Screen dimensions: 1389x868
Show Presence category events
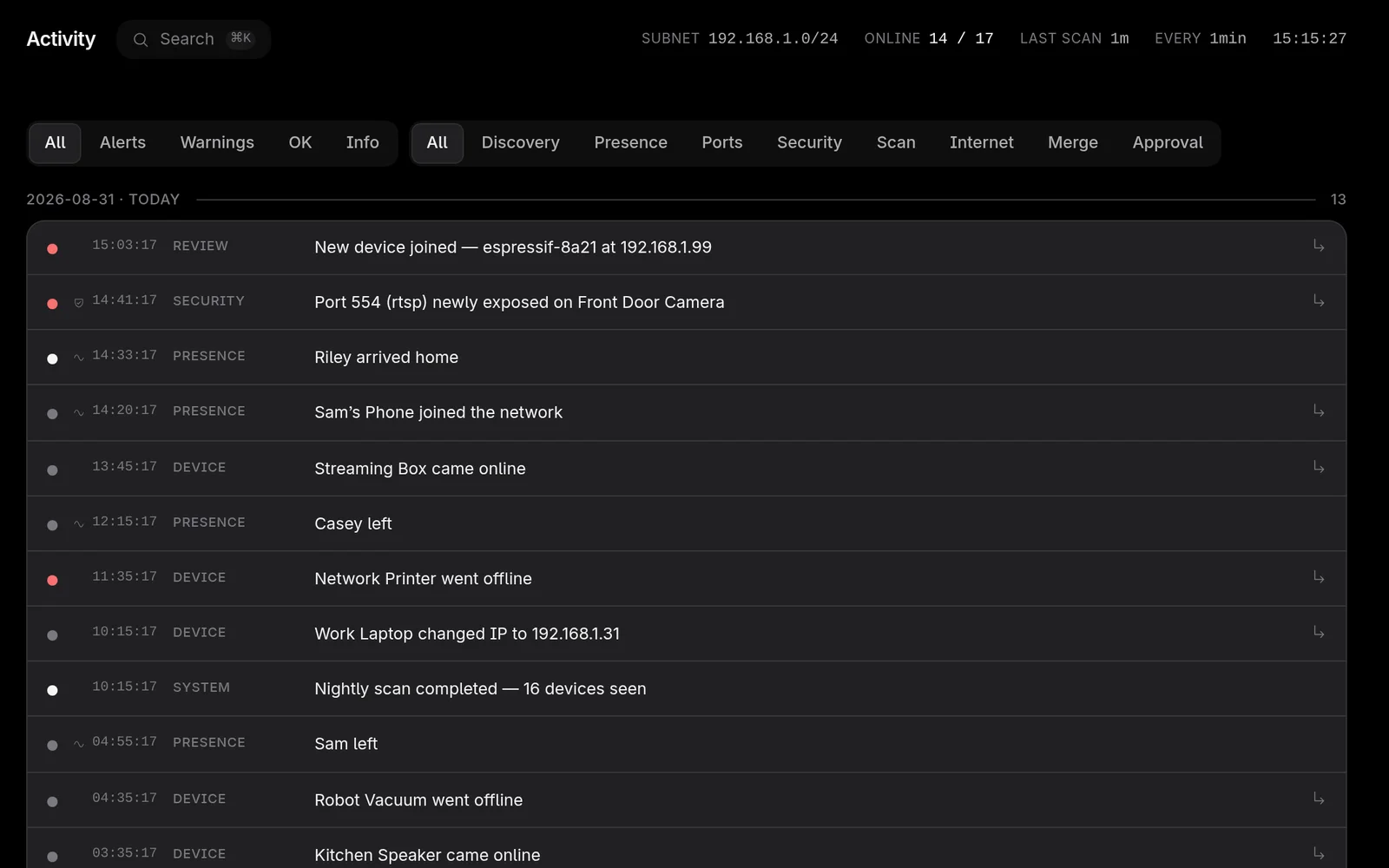pyautogui.click(x=631, y=143)
